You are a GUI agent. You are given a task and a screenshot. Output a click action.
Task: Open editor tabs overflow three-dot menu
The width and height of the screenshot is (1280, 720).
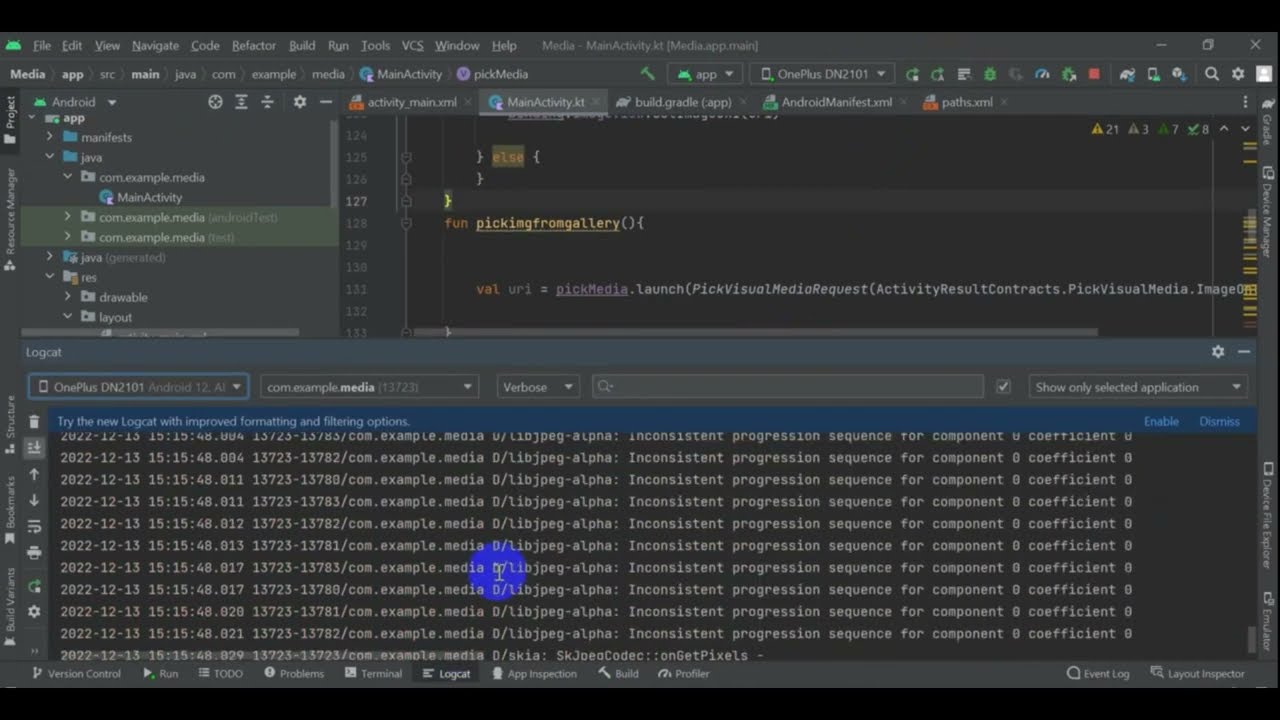[x=1245, y=102]
